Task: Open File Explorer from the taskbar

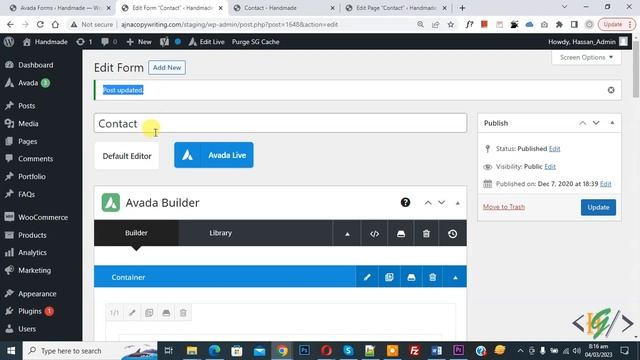Action: (x=192, y=351)
